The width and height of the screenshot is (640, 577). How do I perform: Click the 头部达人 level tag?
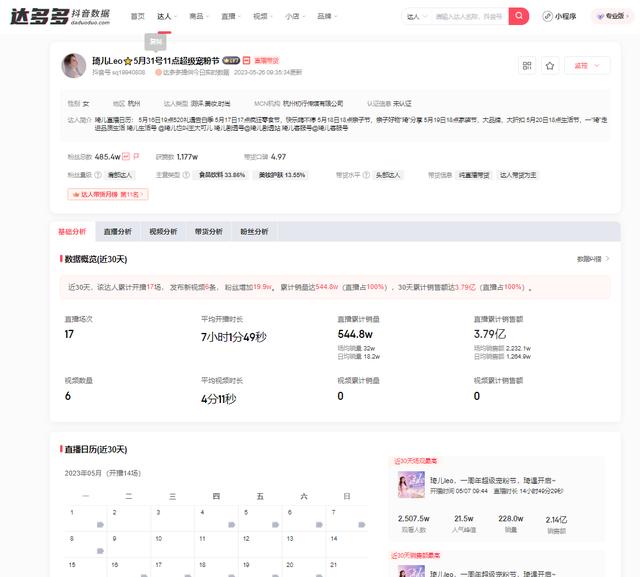point(388,175)
